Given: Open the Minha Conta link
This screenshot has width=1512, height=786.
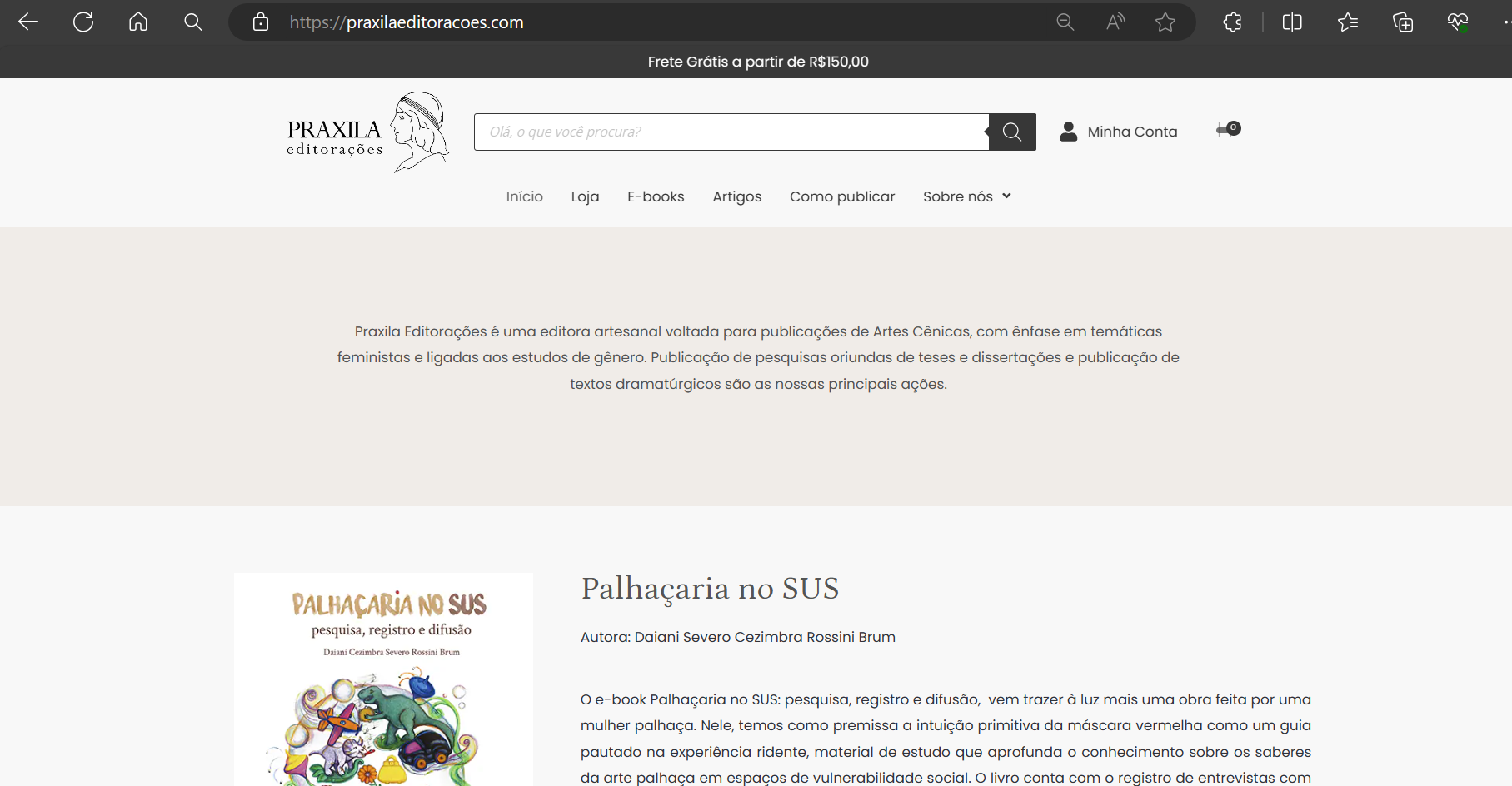Looking at the screenshot, I should pyautogui.click(x=1132, y=132).
